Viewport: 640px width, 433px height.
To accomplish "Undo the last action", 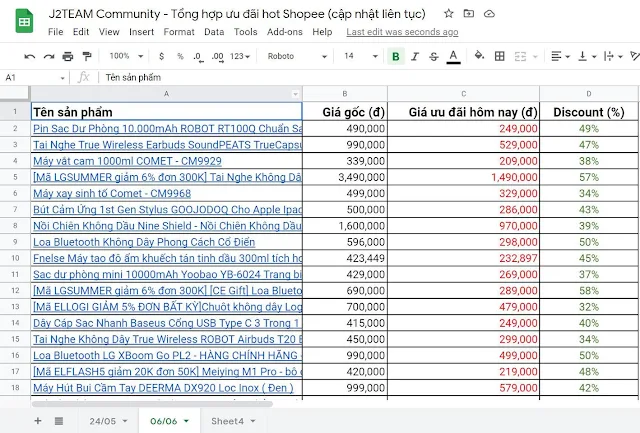I will (x=29, y=56).
